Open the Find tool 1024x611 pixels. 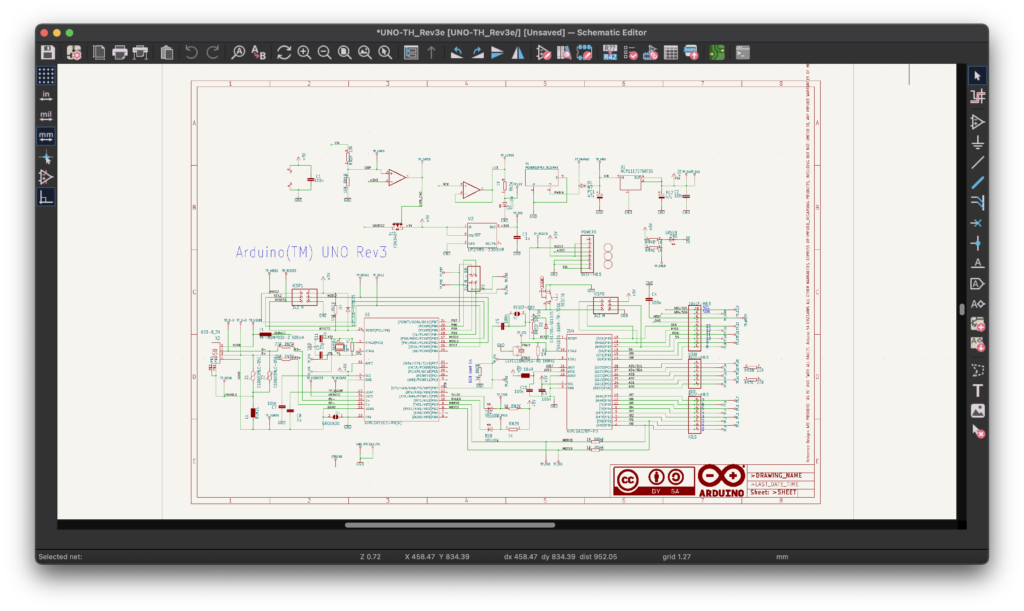238,53
